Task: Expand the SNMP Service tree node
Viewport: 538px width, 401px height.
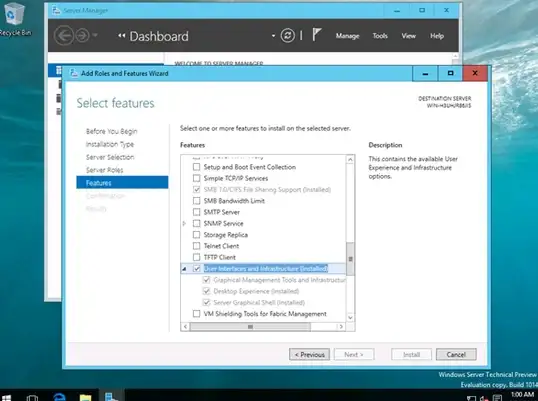Action: pyautogui.click(x=184, y=223)
